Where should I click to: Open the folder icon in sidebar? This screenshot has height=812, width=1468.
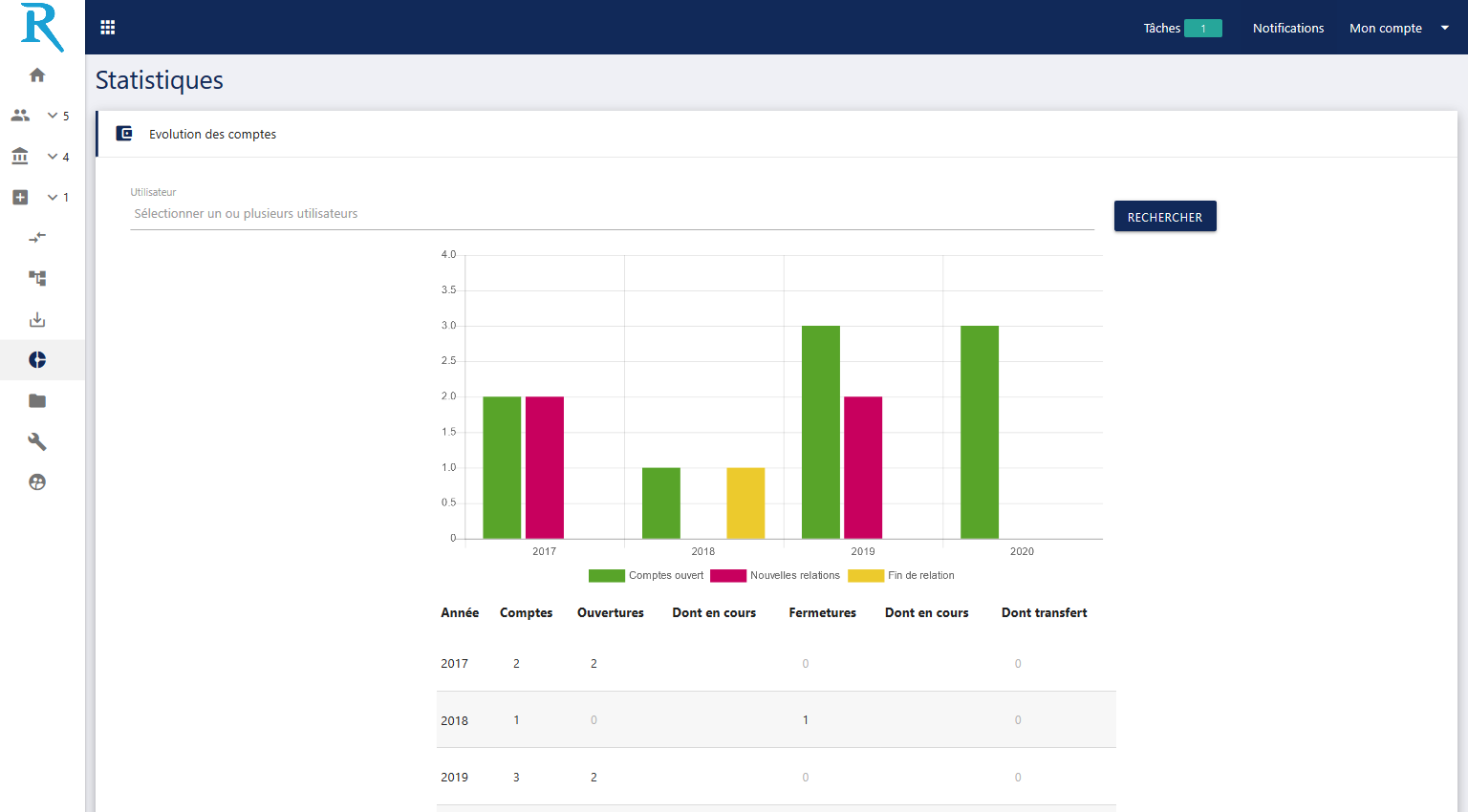[37, 401]
